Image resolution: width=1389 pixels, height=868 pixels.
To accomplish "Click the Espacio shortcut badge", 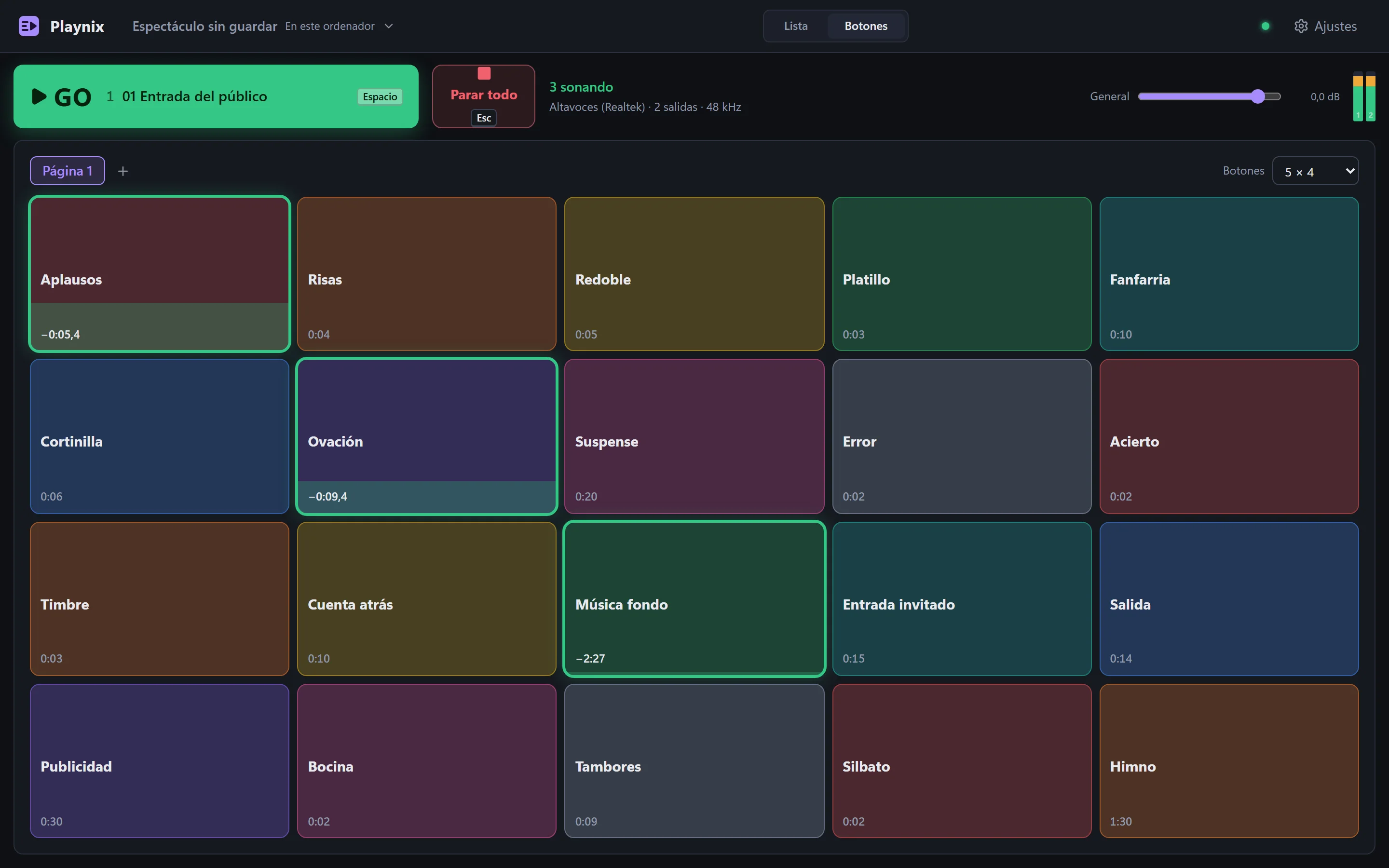I will (x=380, y=96).
